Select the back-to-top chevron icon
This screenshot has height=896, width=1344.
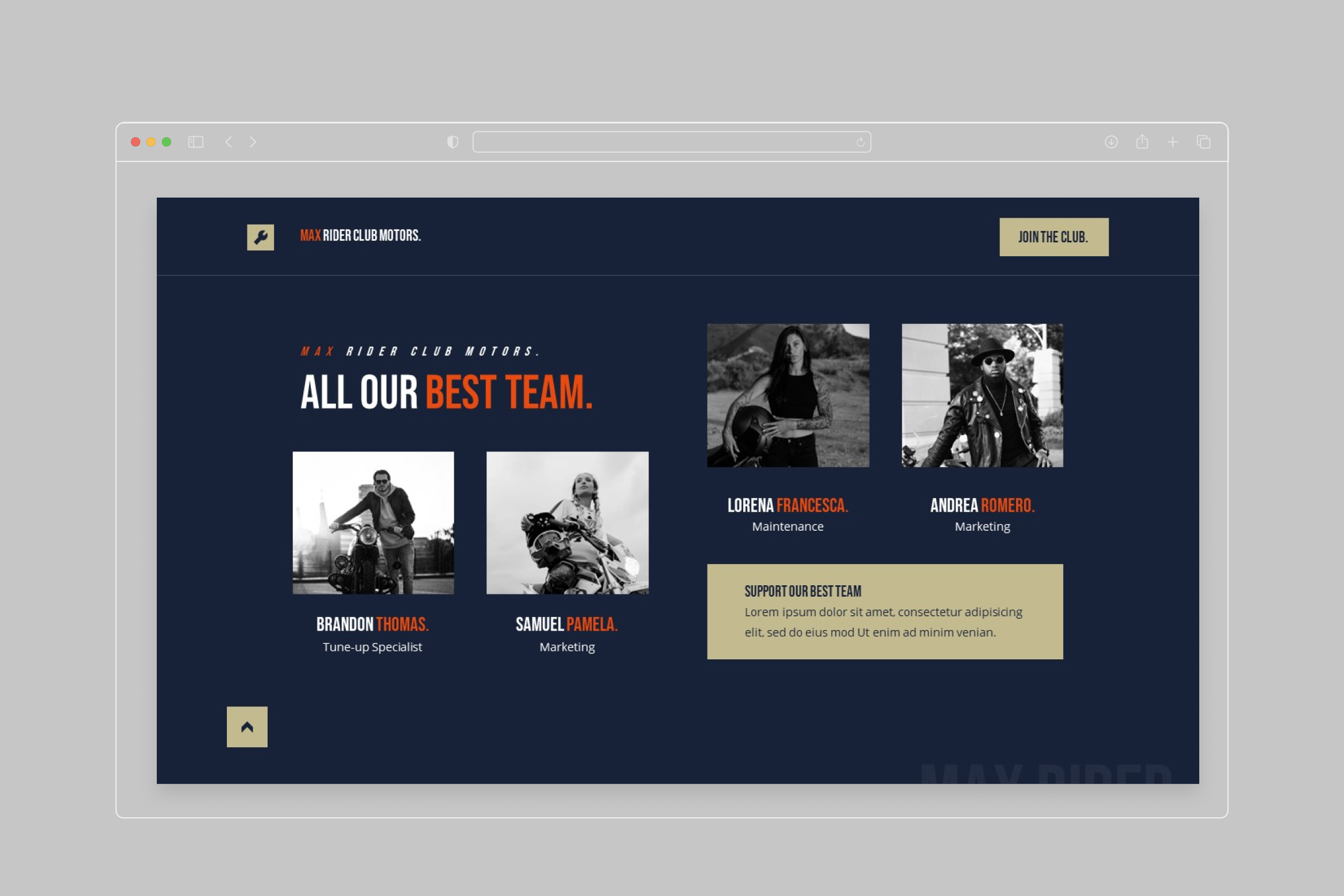coord(247,725)
